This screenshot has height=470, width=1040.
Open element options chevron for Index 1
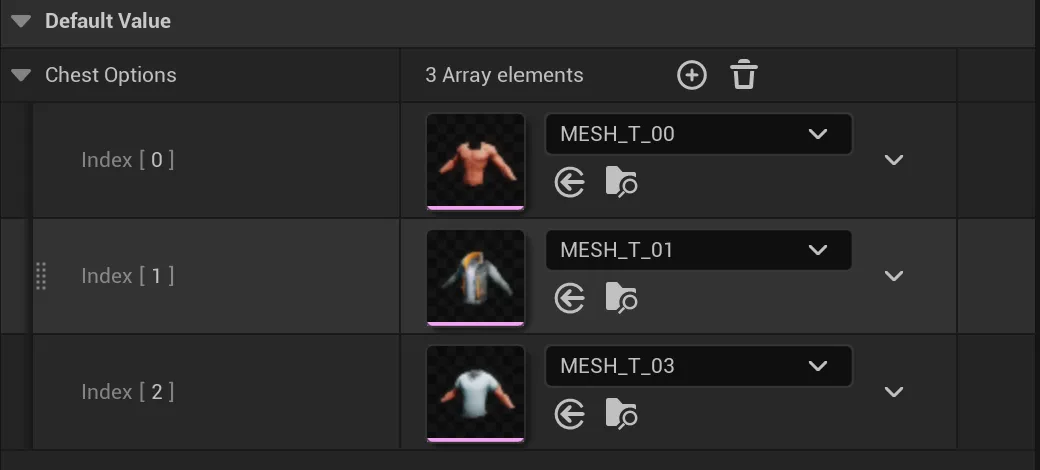[894, 276]
